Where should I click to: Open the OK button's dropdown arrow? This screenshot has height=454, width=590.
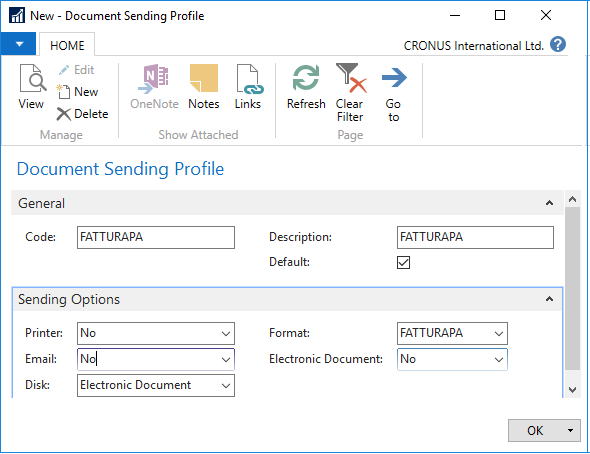pyautogui.click(x=570, y=430)
